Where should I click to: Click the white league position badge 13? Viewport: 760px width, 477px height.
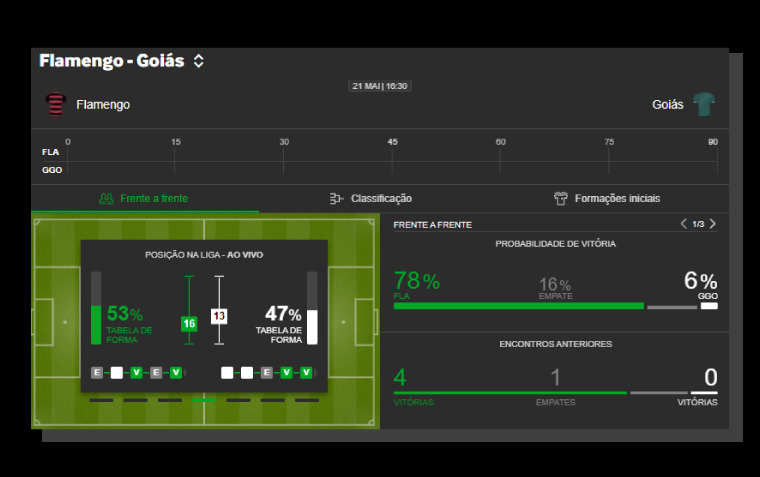[219, 316]
